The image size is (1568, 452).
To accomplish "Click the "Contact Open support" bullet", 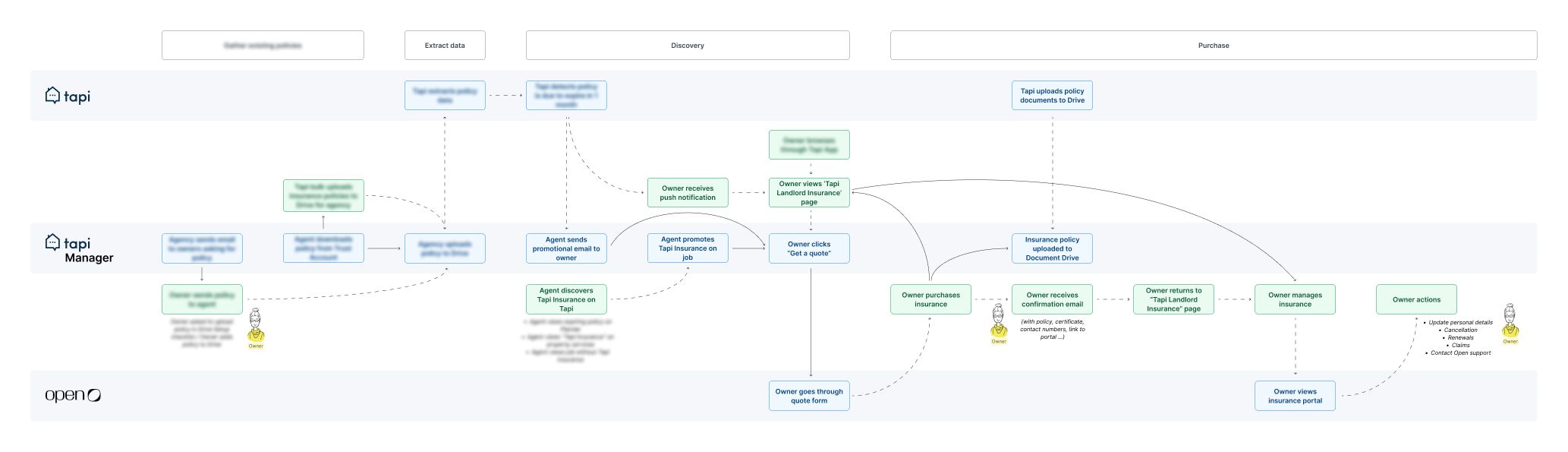I will [1460, 352].
